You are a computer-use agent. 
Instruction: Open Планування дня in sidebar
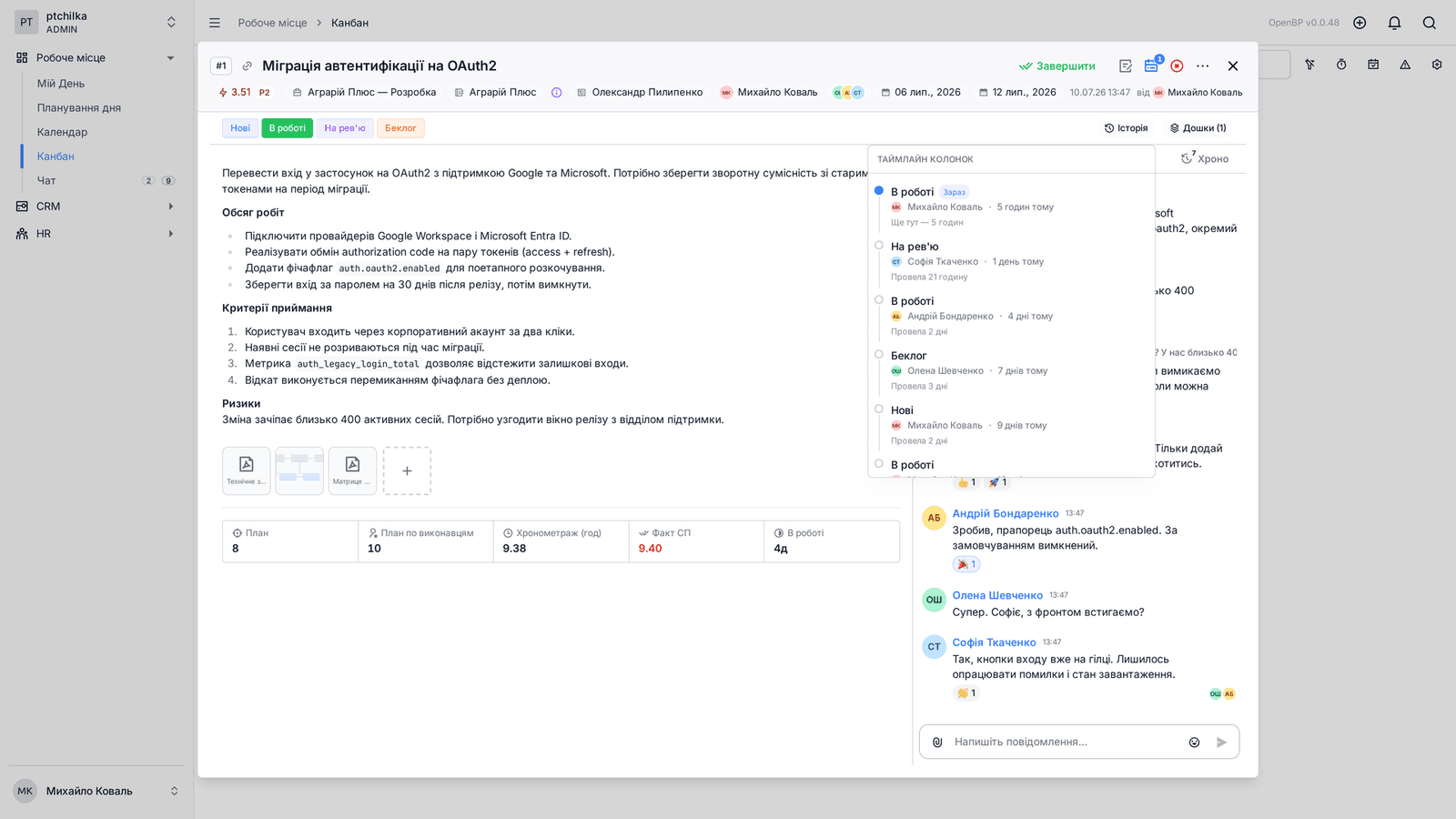click(79, 107)
